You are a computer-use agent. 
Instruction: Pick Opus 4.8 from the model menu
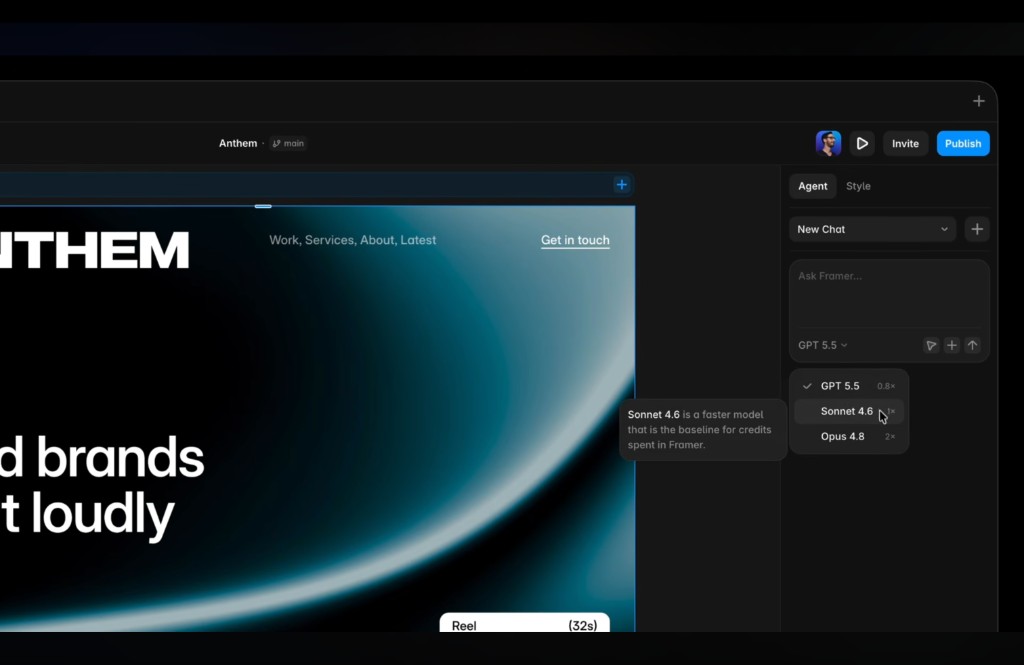(x=849, y=436)
